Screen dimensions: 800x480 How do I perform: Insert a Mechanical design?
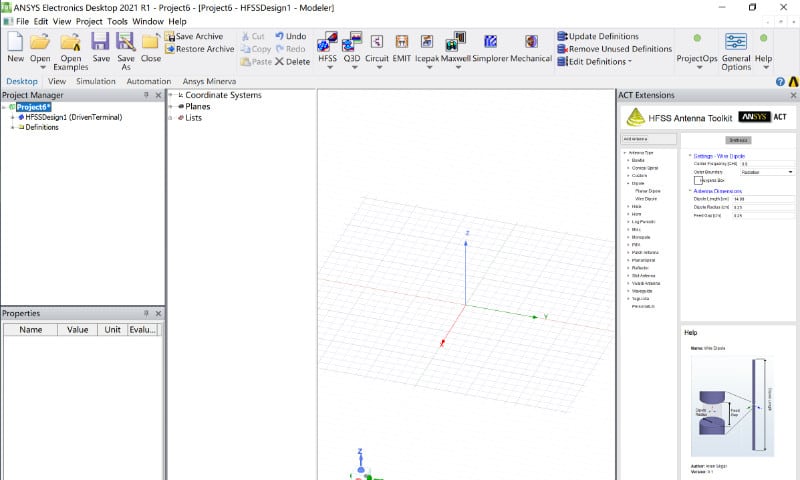tap(531, 42)
